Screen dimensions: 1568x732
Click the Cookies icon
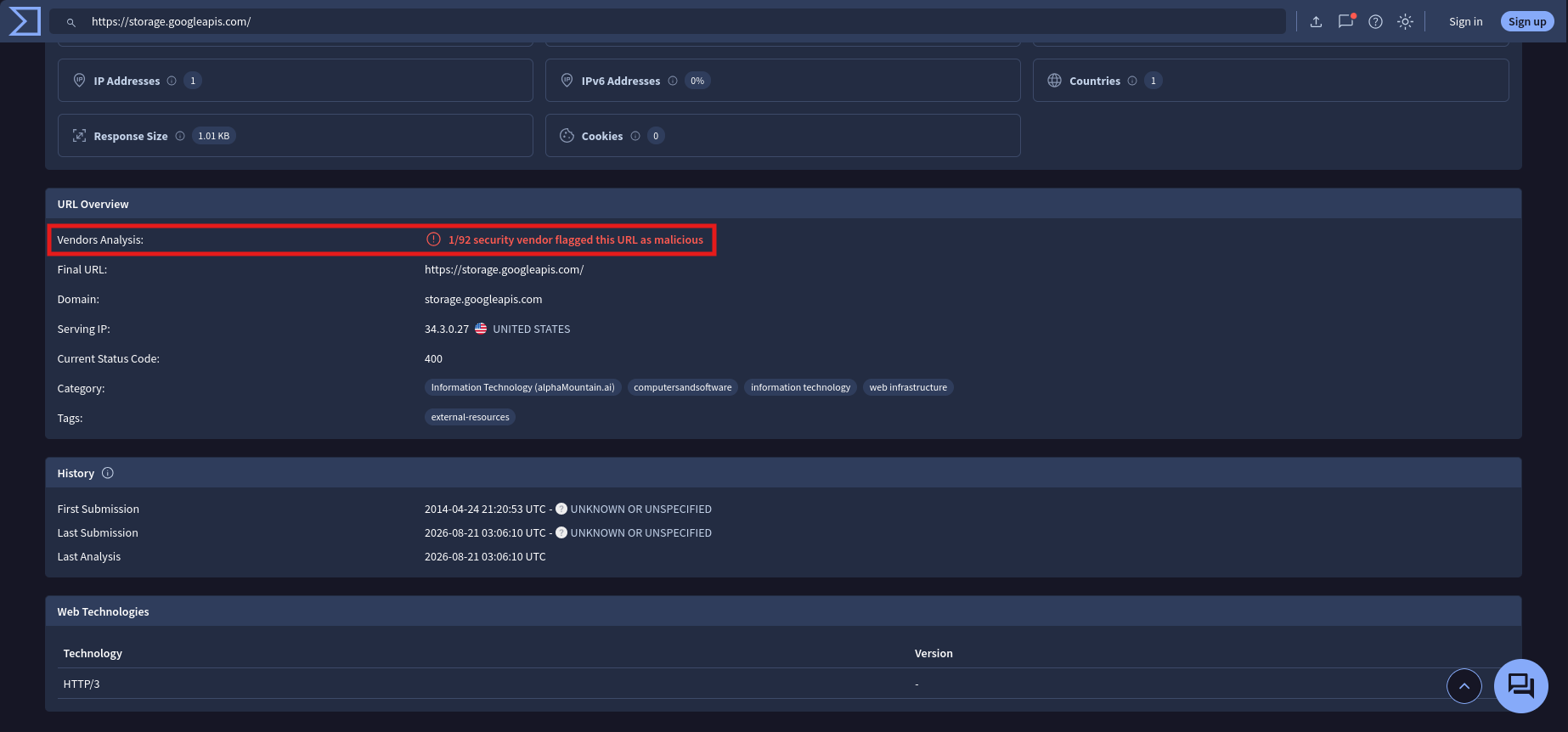[x=567, y=135]
